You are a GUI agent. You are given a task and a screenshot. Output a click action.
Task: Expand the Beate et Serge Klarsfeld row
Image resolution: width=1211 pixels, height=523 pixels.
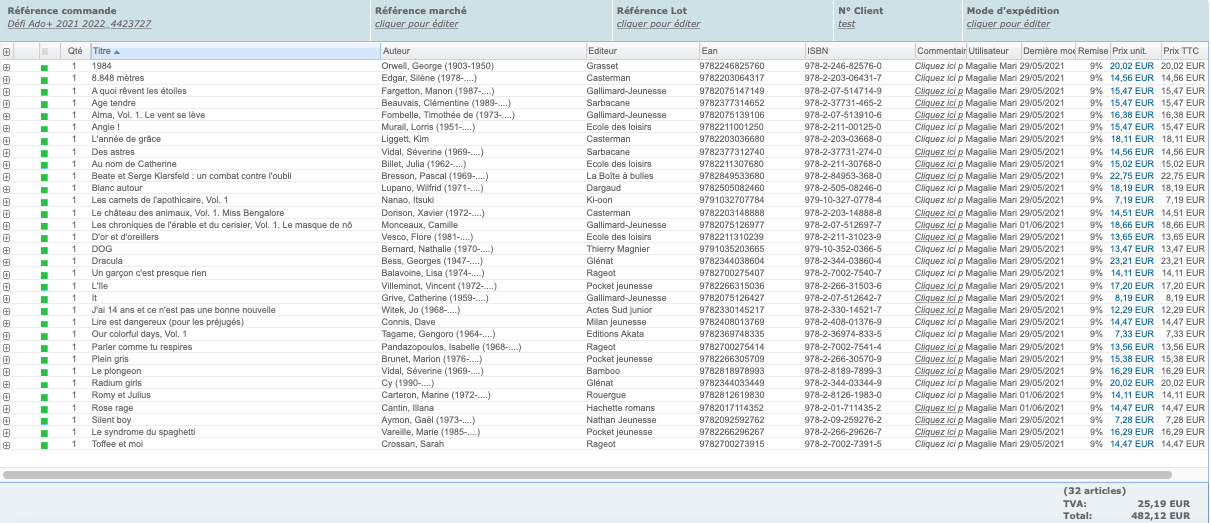[x=6, y=176]
